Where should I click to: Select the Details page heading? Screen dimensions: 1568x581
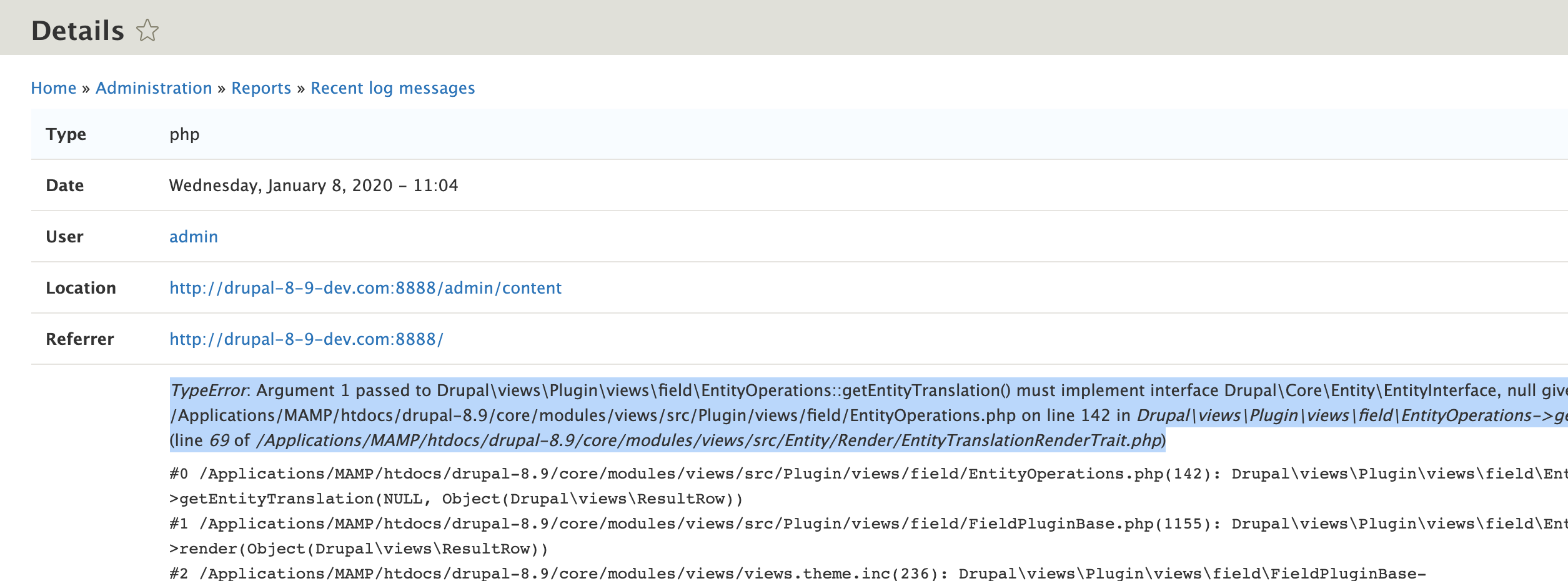tap(78, 31)
